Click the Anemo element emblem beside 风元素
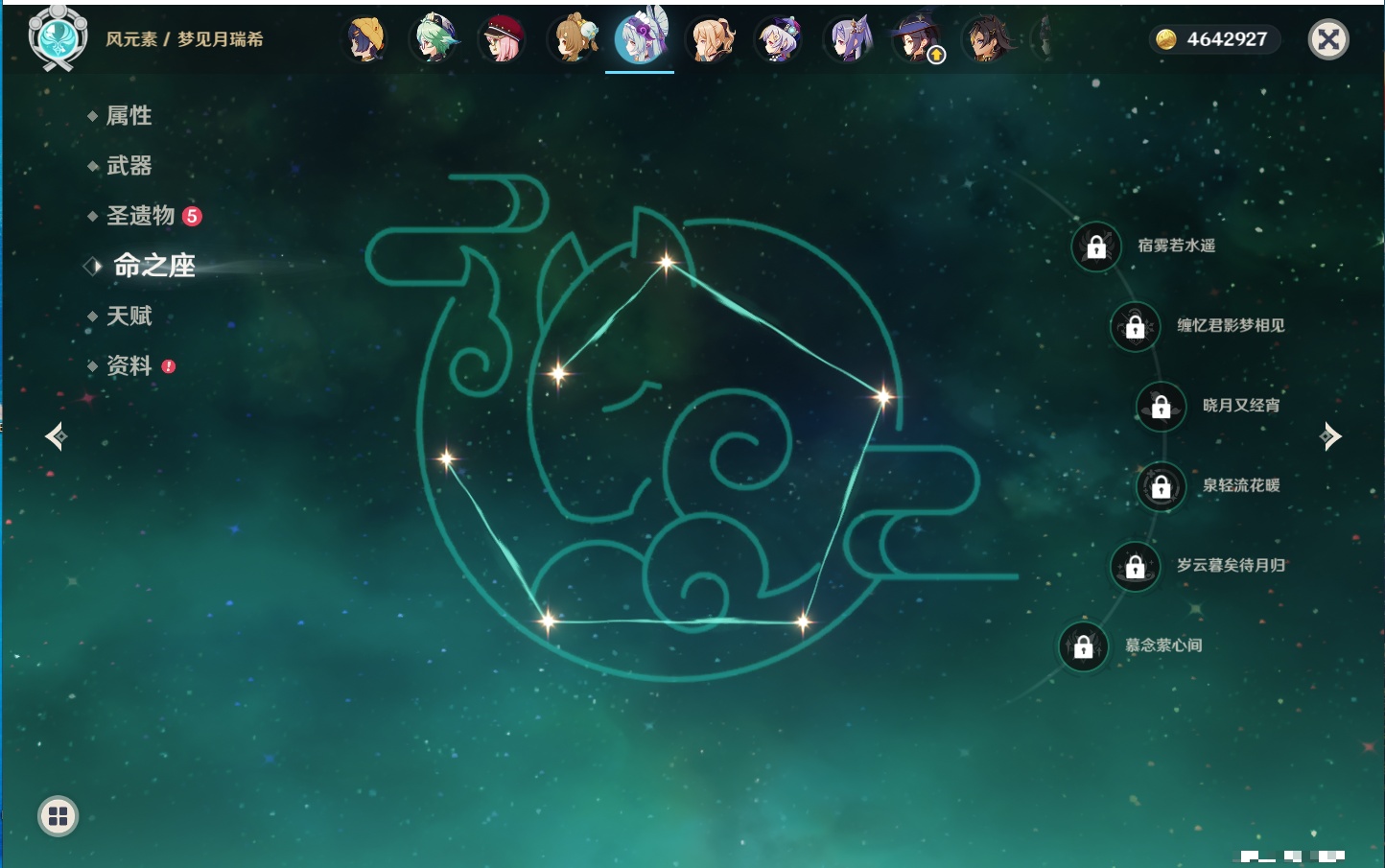This screenshot has width=1385, height=868. pos(59,37)
